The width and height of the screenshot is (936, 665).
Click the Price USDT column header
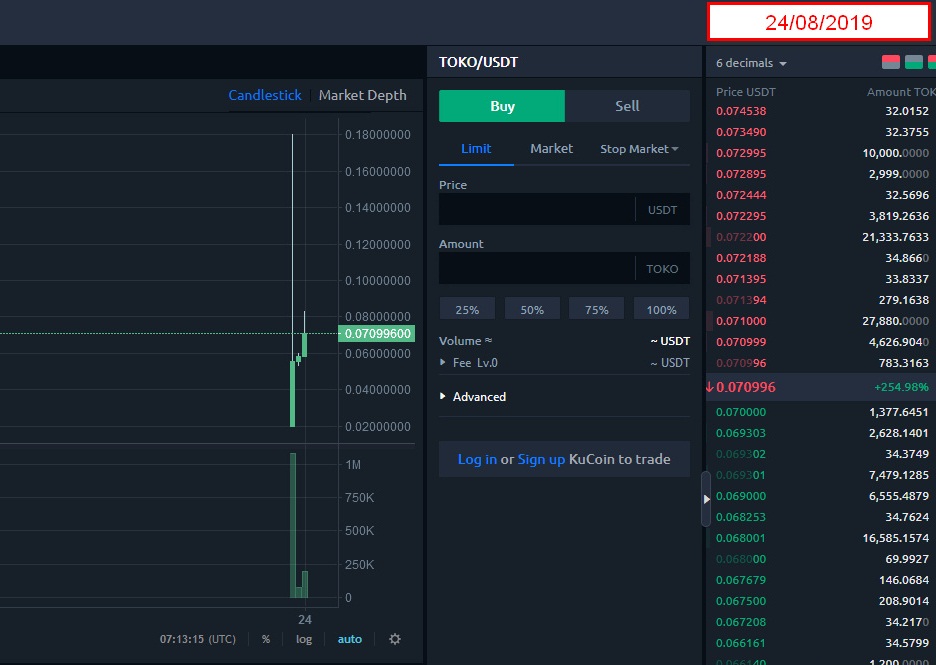click(x=746, y=92)
